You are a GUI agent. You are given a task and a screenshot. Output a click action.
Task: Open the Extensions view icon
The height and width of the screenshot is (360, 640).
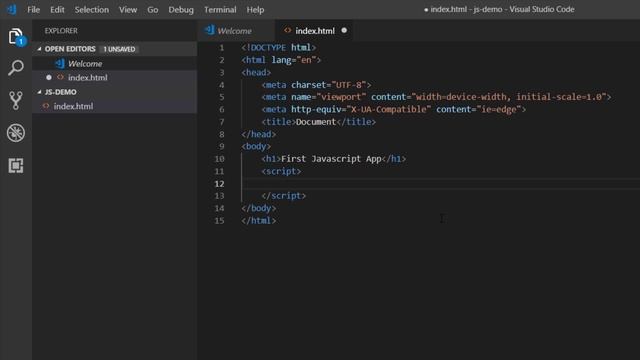pos(16,165)
